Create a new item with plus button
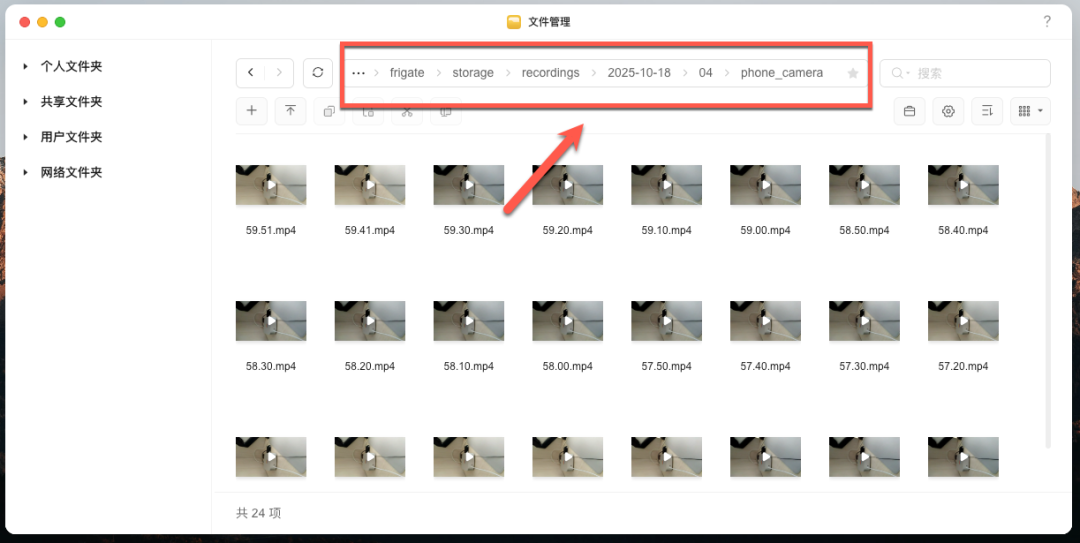 click(251, 111)
